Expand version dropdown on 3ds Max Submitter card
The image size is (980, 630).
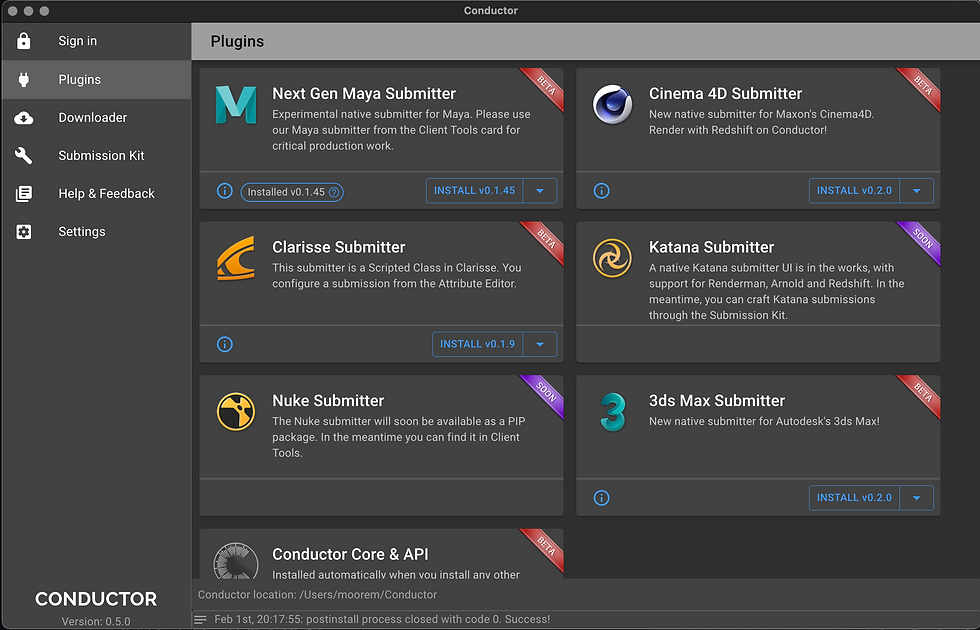point(917,498)
